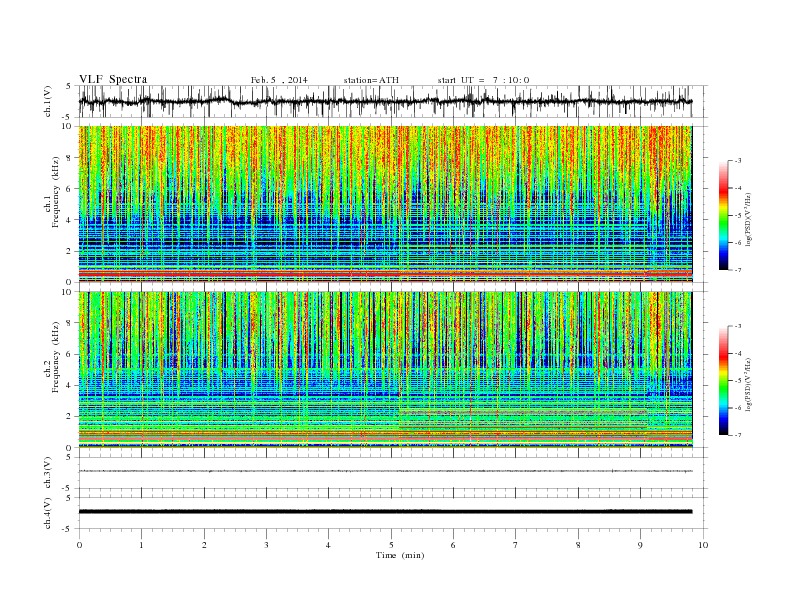The image size is (792, 612).
Task: Click the time axis tick label '5'
Action: pos(391,545)
